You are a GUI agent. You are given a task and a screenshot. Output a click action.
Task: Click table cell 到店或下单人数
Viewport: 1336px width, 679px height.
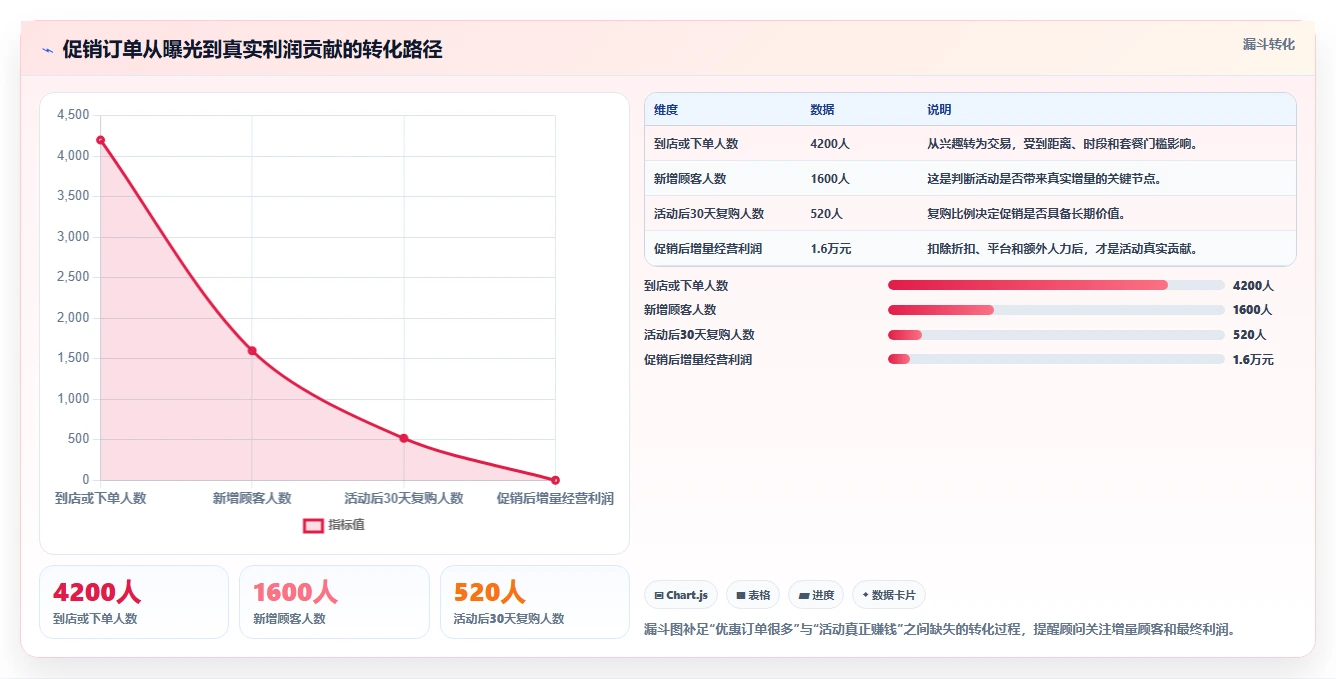click(696, 144)
